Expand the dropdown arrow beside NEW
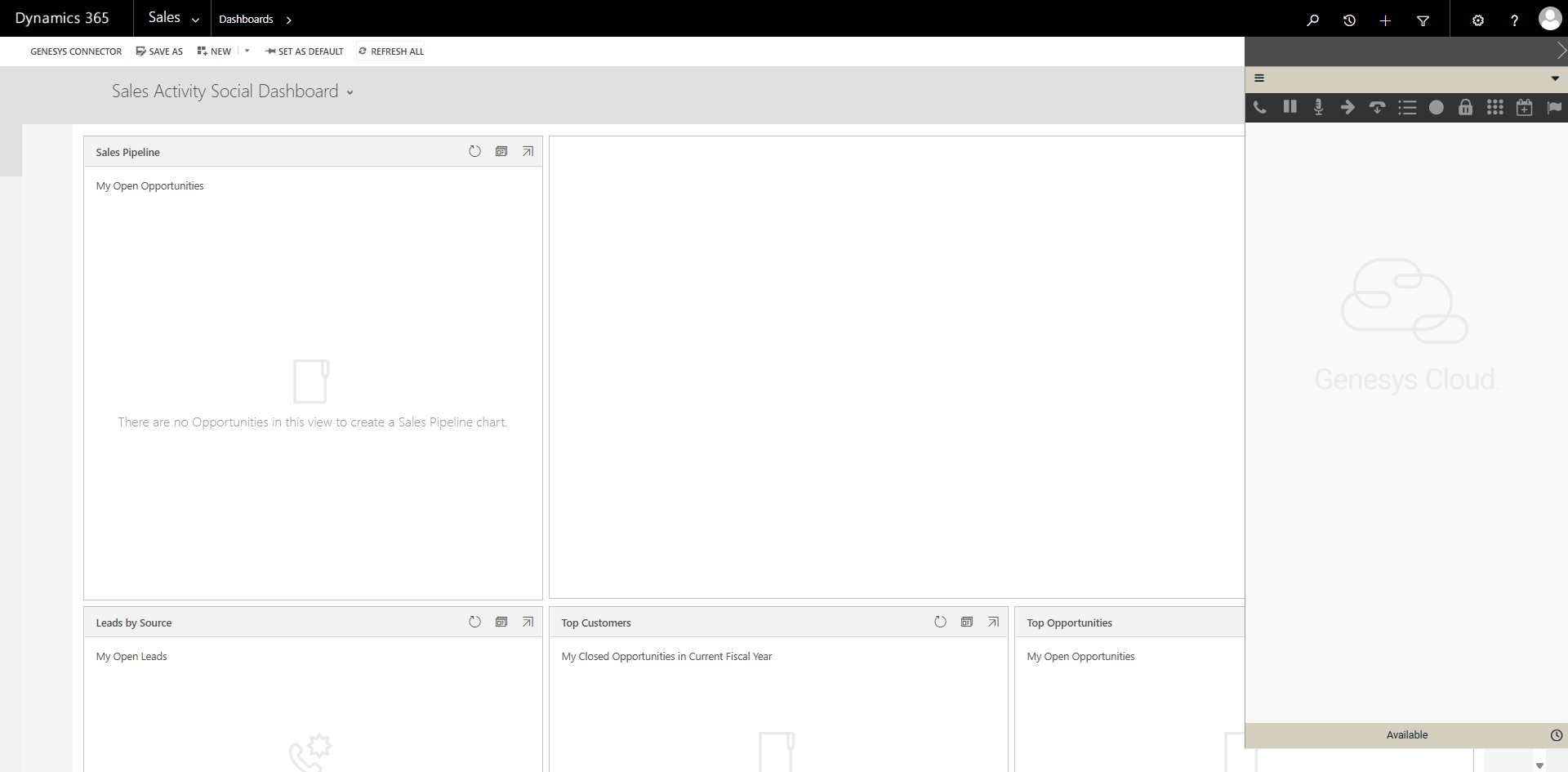 [247, 51]
